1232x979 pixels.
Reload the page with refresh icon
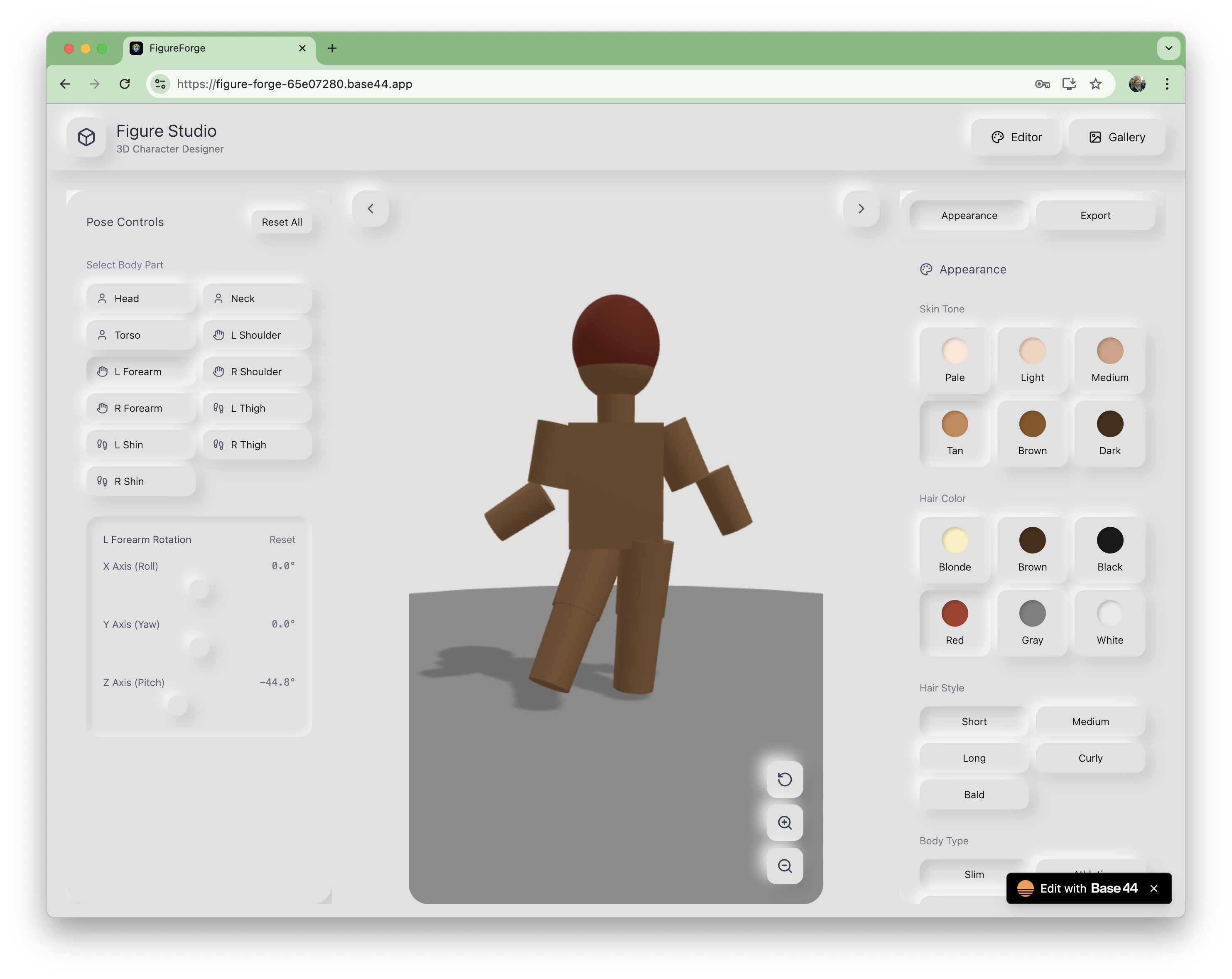[125, 84]
